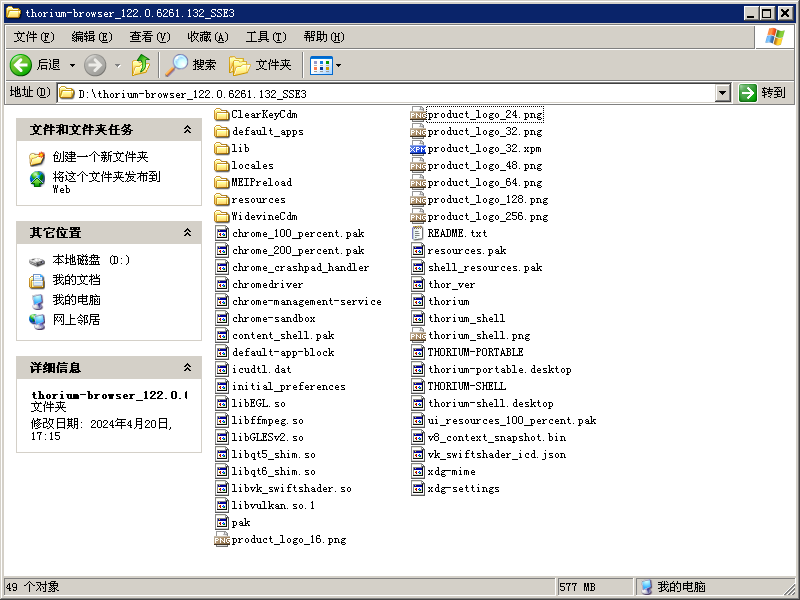Open the 收藏(A) menu
Screen dimensions: 800x600
click(x=208, y=37)
